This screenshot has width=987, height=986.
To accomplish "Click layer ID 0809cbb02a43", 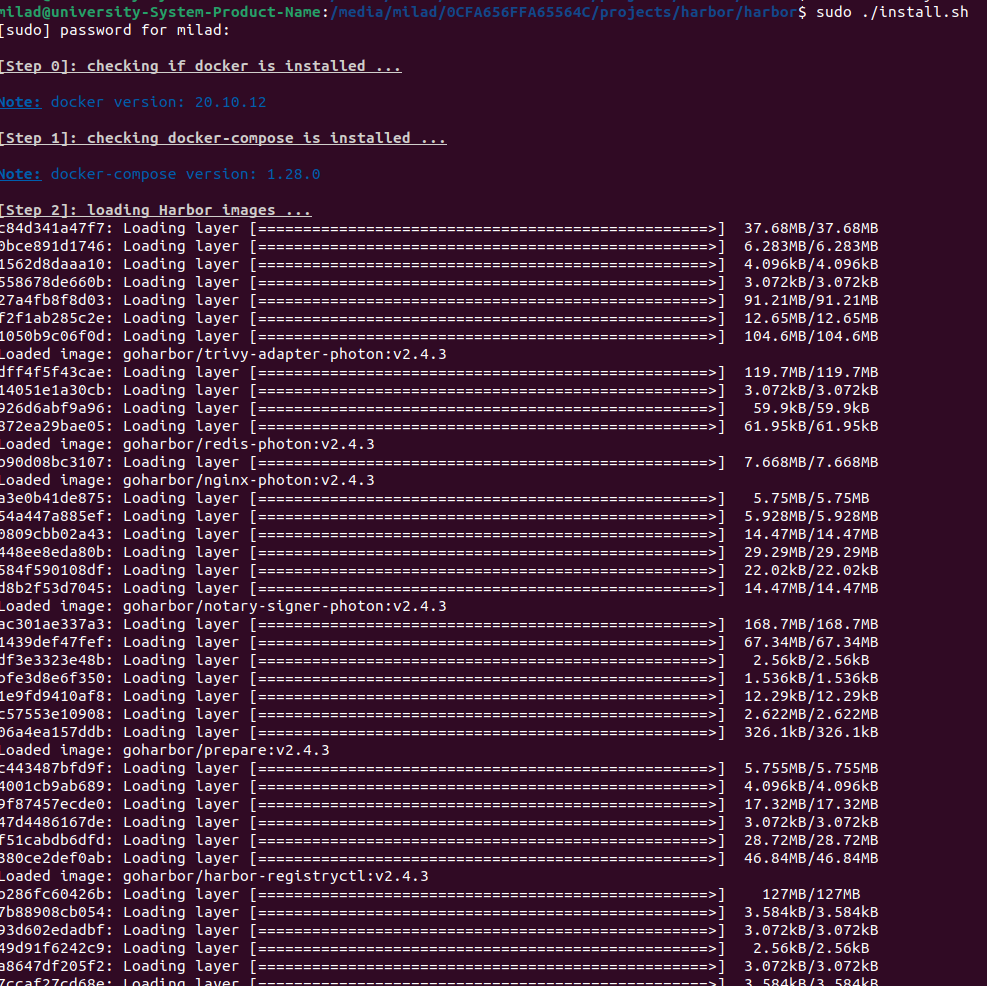I will coord(54,534).
